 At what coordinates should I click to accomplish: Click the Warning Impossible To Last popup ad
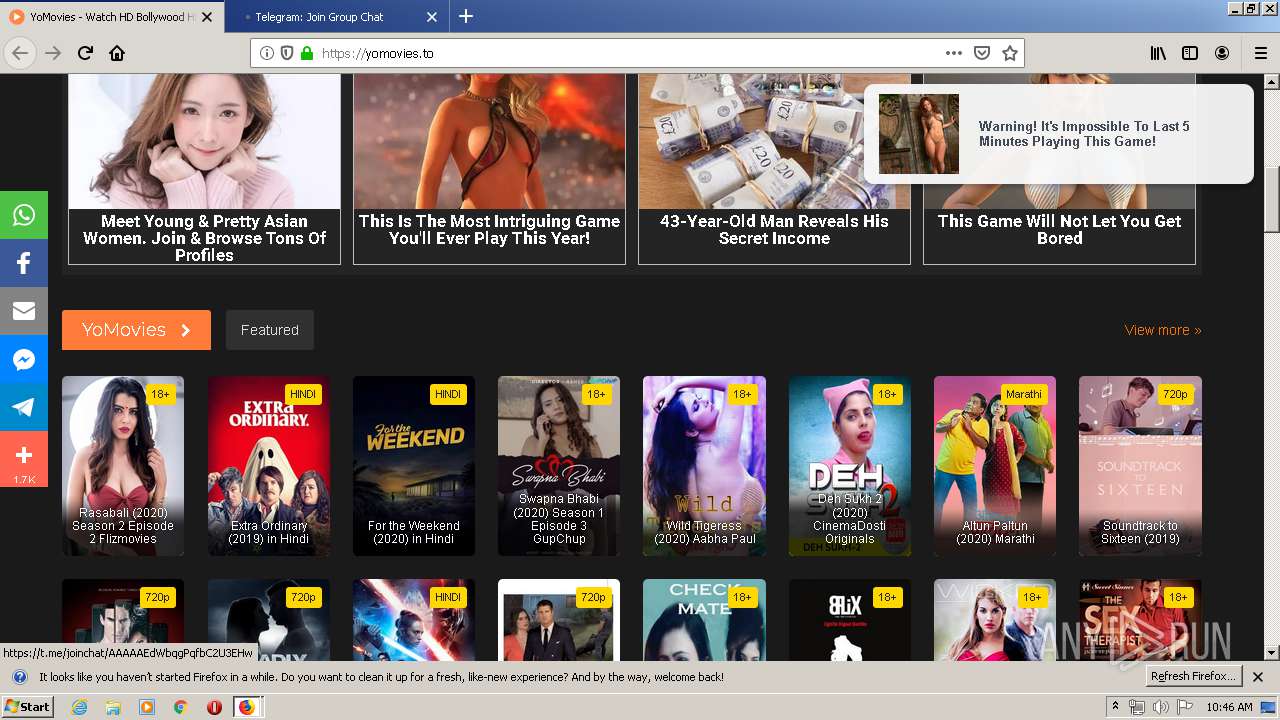(x=1058, y=134)
